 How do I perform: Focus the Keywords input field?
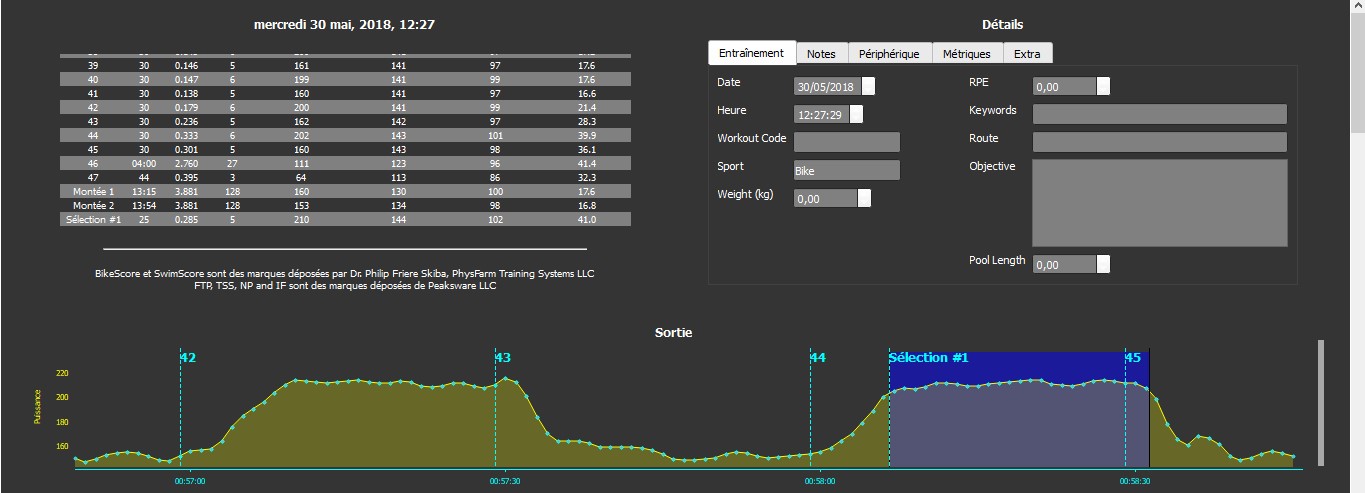pos(1160,114)
